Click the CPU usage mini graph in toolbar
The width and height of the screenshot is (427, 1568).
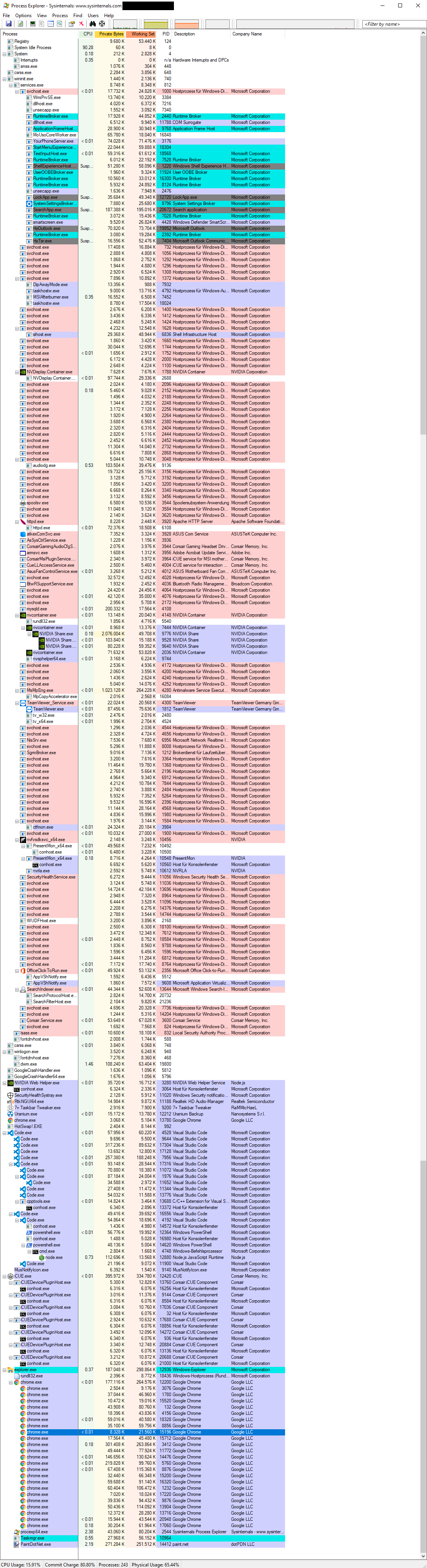tap(125, 24)
